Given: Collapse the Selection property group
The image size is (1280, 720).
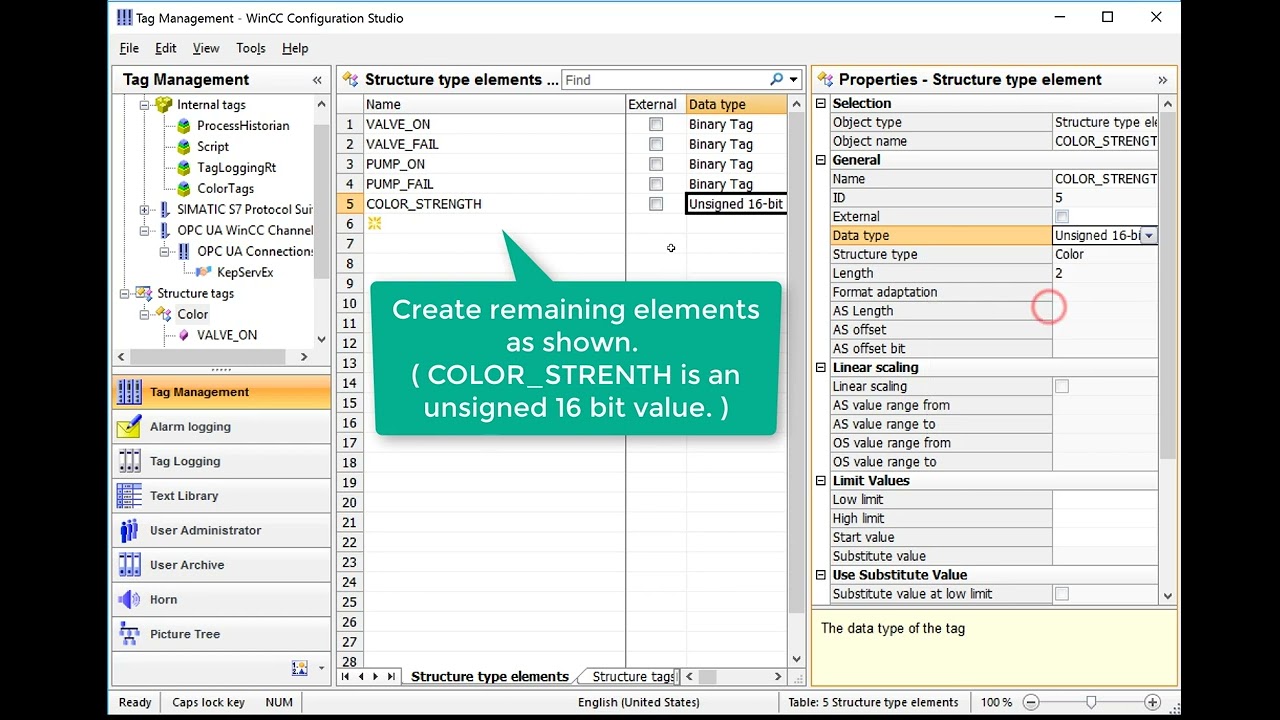Looking at the screenshot, I should click(x=821, y=104).
